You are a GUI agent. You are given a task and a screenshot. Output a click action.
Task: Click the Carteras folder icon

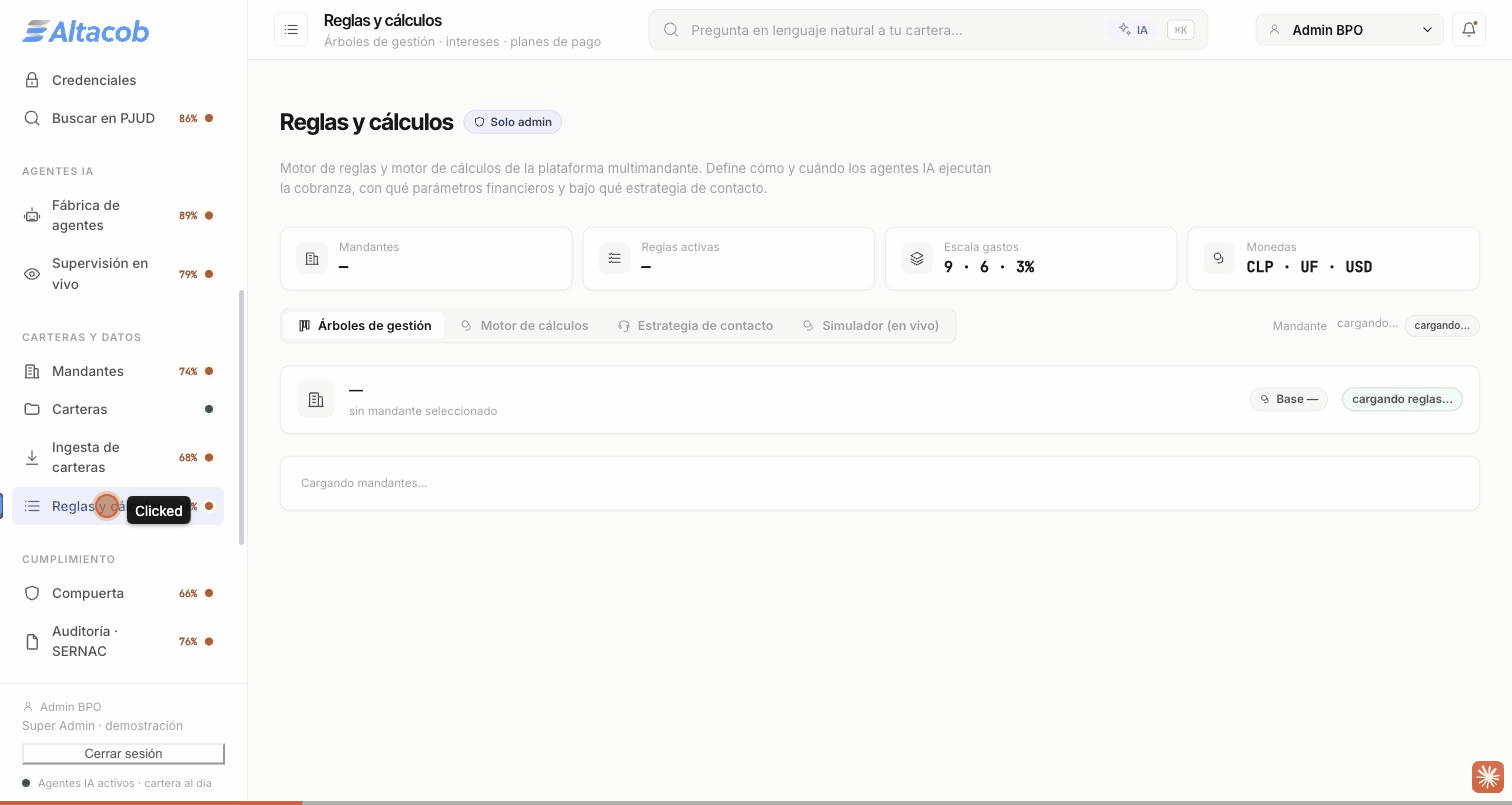click(32, 409)
